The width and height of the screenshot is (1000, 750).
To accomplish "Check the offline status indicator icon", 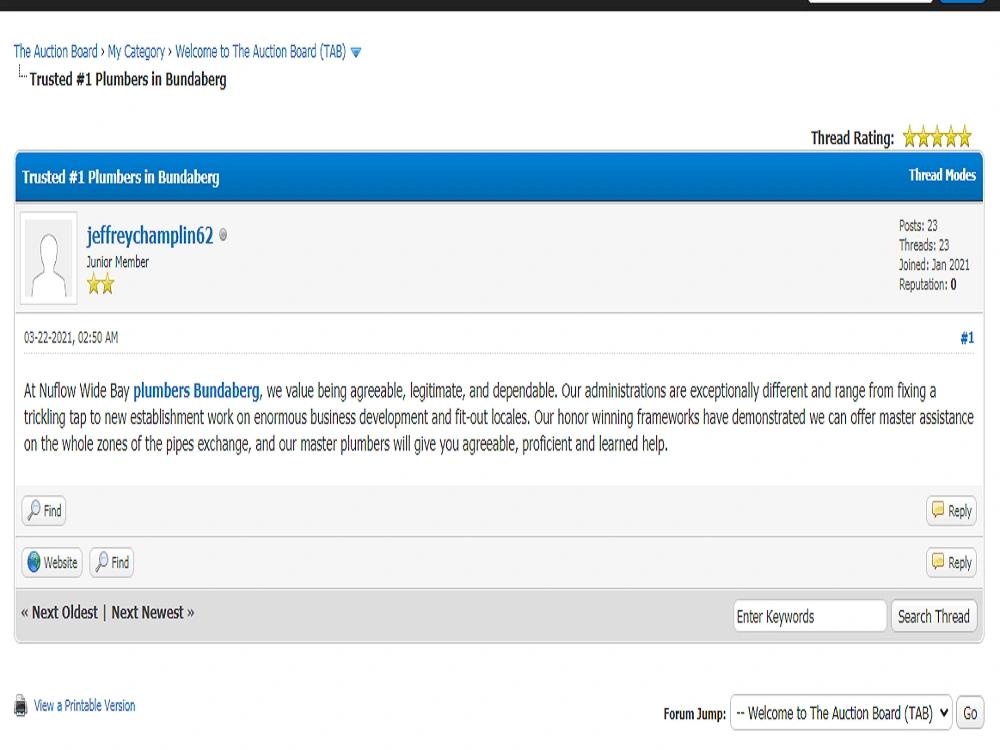I will pos(223,235).
